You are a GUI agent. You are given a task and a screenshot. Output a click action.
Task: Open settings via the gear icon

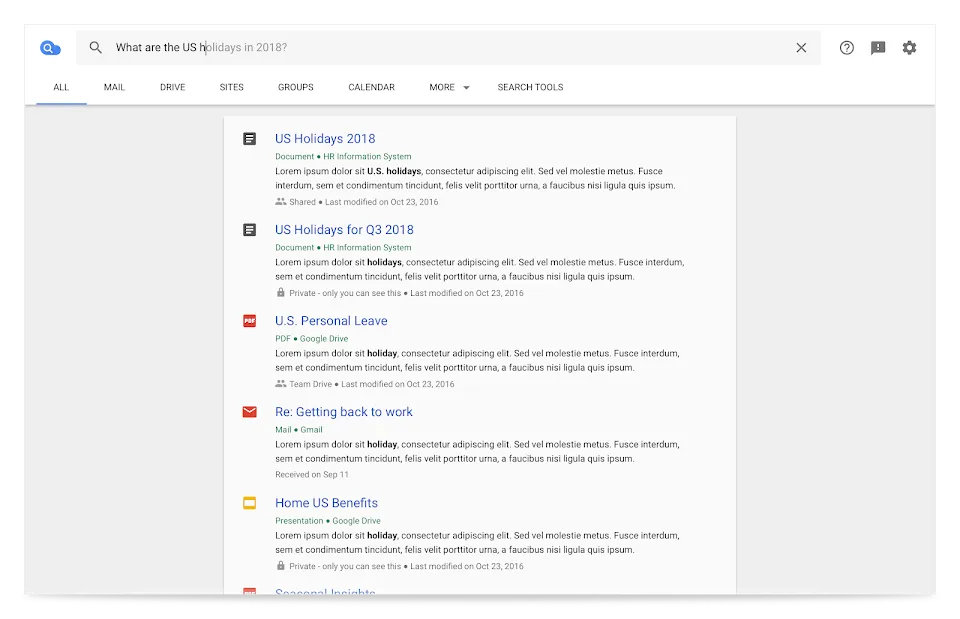pyautogui.click(x=909, y=48)
